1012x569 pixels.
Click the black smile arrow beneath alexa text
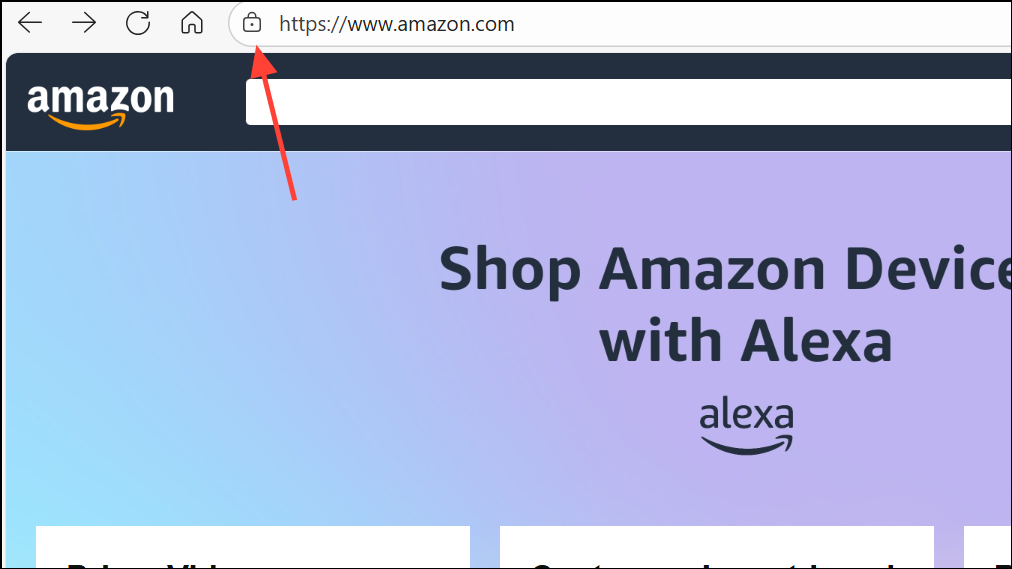tap(747, 445)
